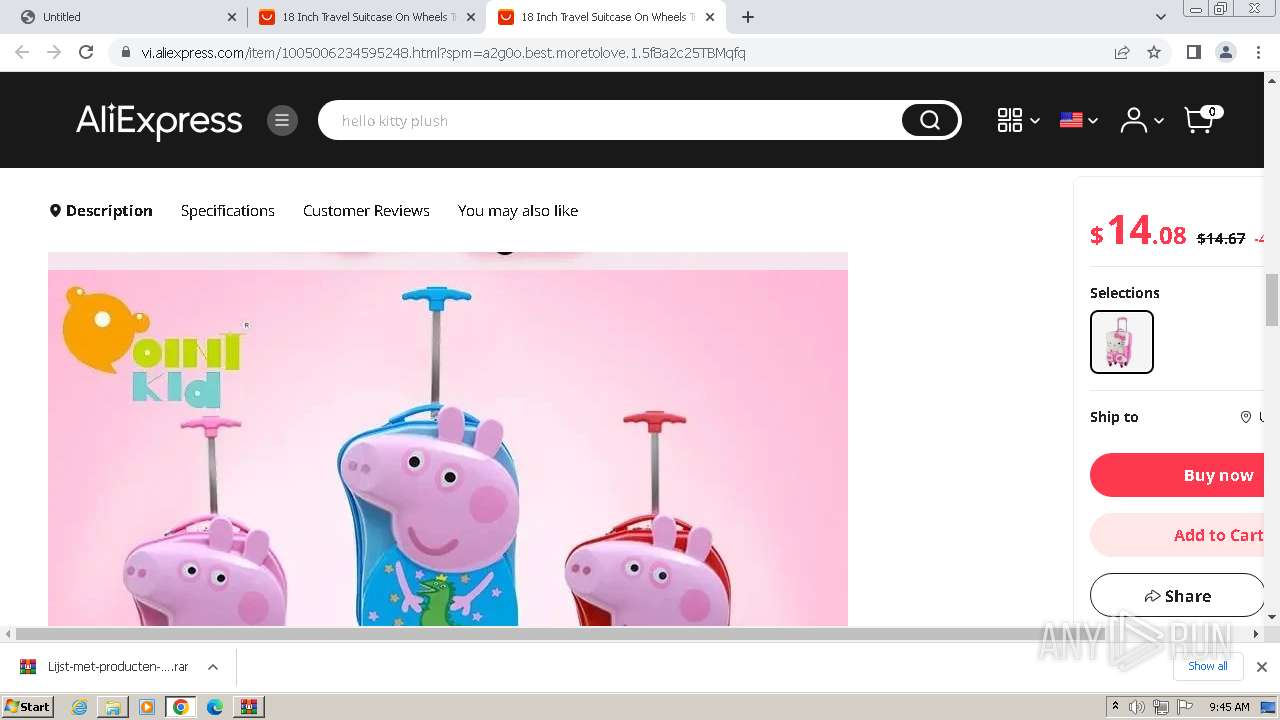This screenshot has width=1280, height=720.
Task: Open the Windows Start menu
Action: pos(27,706)
